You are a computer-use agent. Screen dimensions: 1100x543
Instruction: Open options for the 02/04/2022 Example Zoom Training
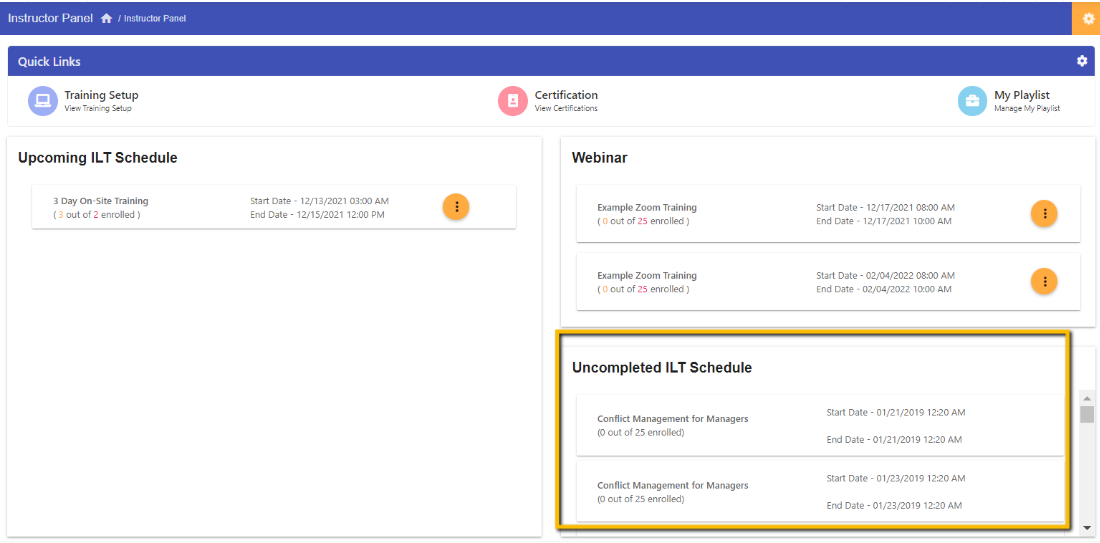coord(1045,281)
